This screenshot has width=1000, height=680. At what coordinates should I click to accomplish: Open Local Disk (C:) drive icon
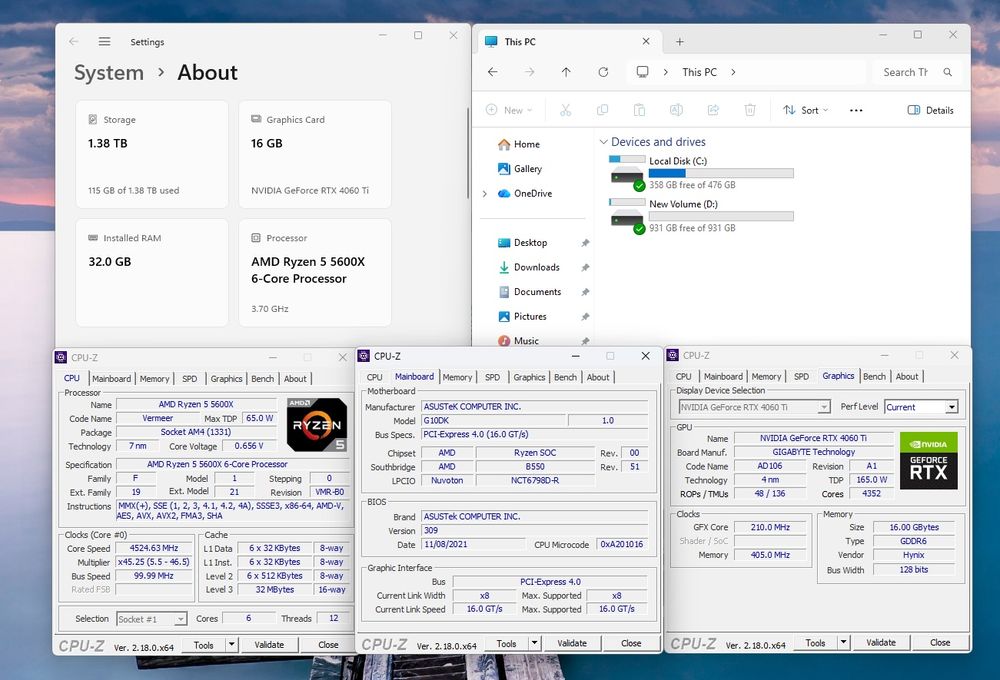pos(628,173)
